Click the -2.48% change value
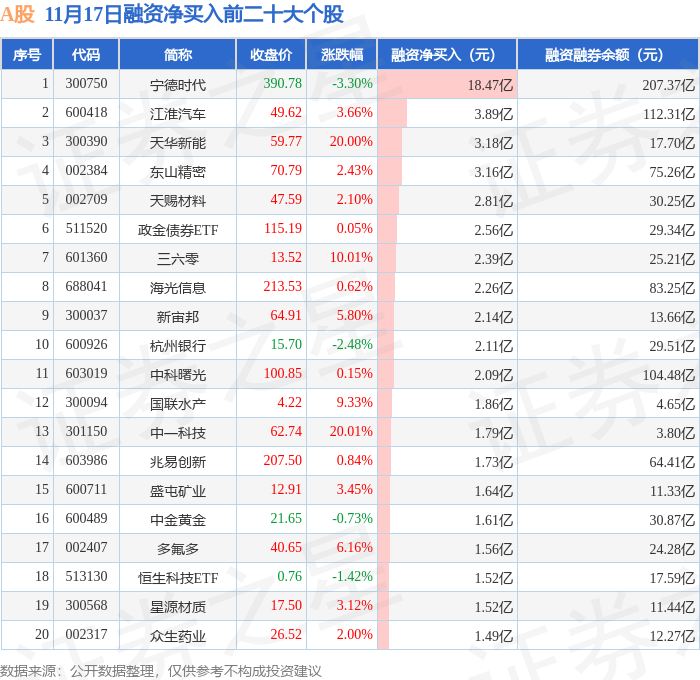Viewport: 700px width, 680px height. pos(352,345)
